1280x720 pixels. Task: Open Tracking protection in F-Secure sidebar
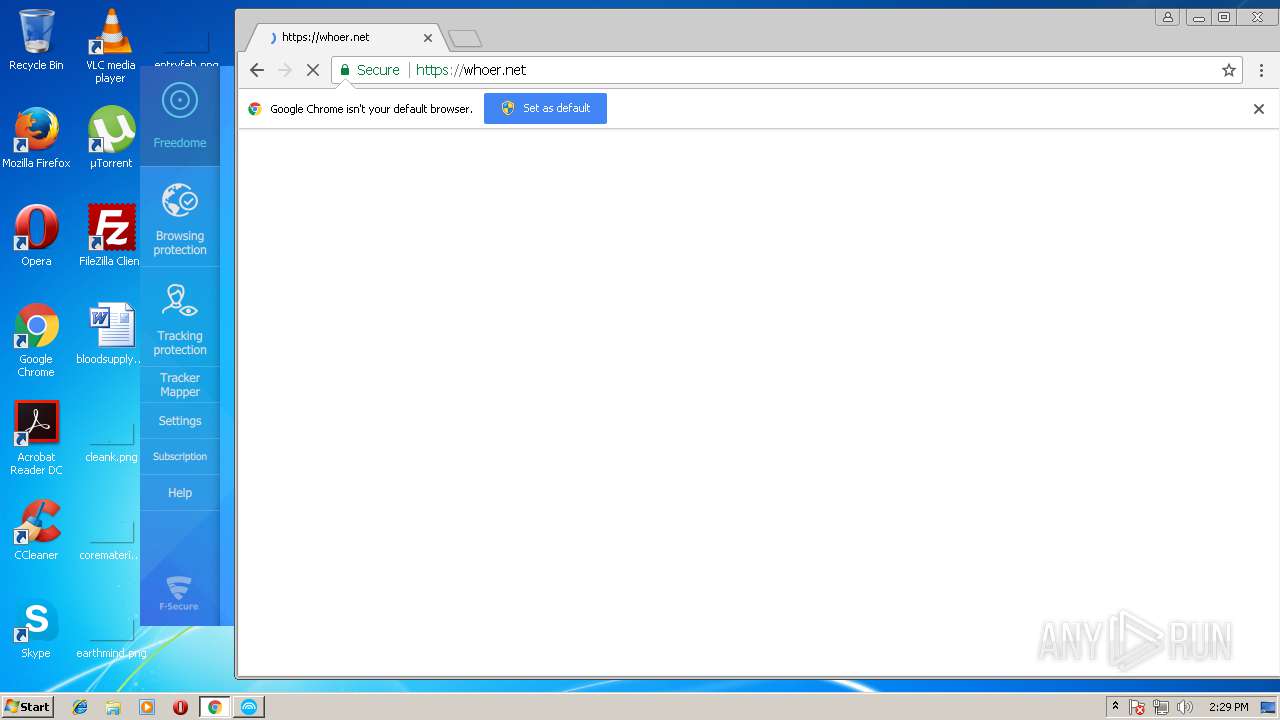tap(180, 317)
